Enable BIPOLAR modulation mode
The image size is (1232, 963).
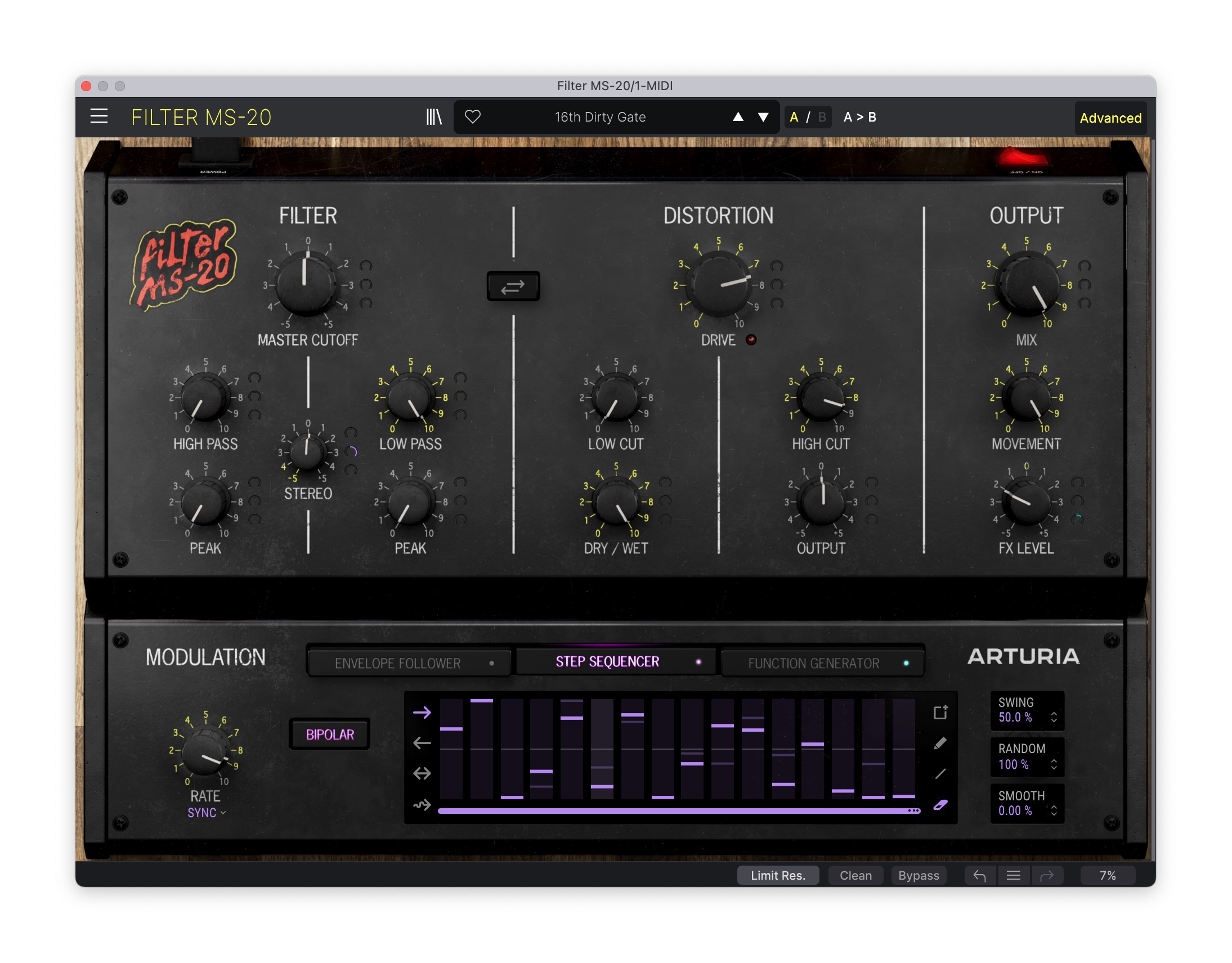point(329,734)
